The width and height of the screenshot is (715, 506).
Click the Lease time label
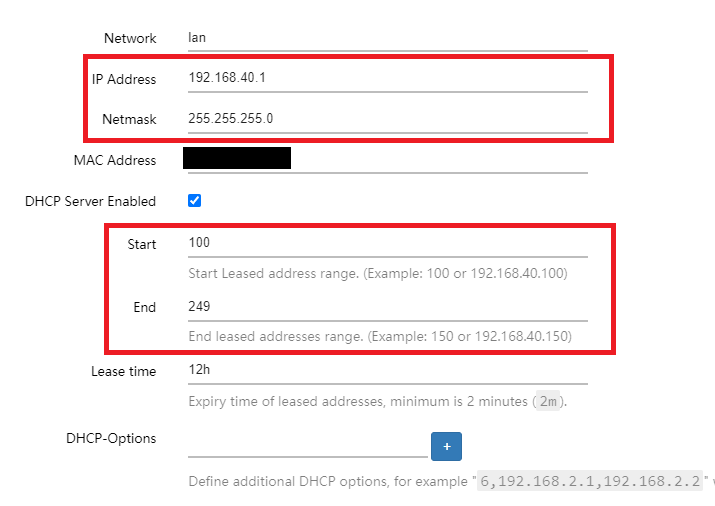123,371
